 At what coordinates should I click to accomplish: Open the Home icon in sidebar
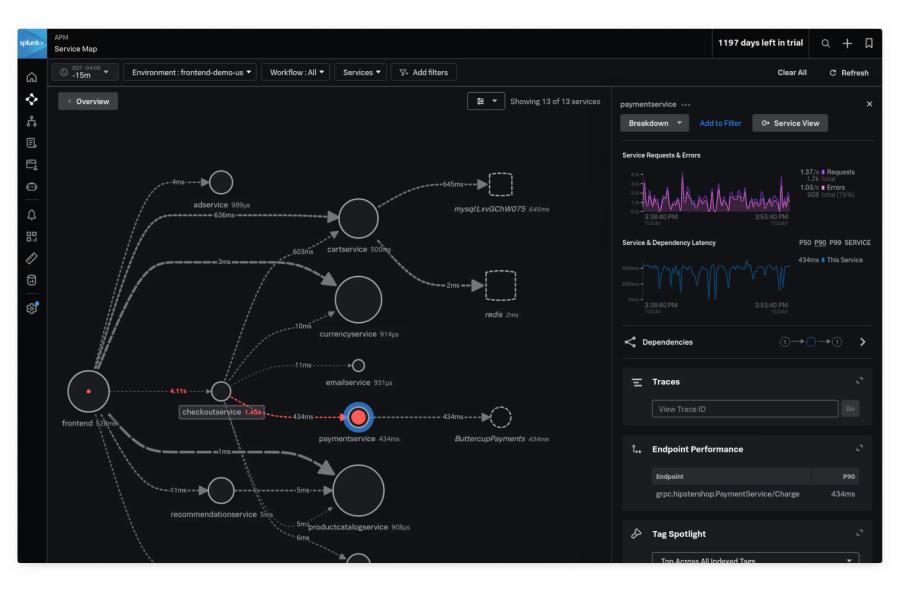tap(32, 77)
